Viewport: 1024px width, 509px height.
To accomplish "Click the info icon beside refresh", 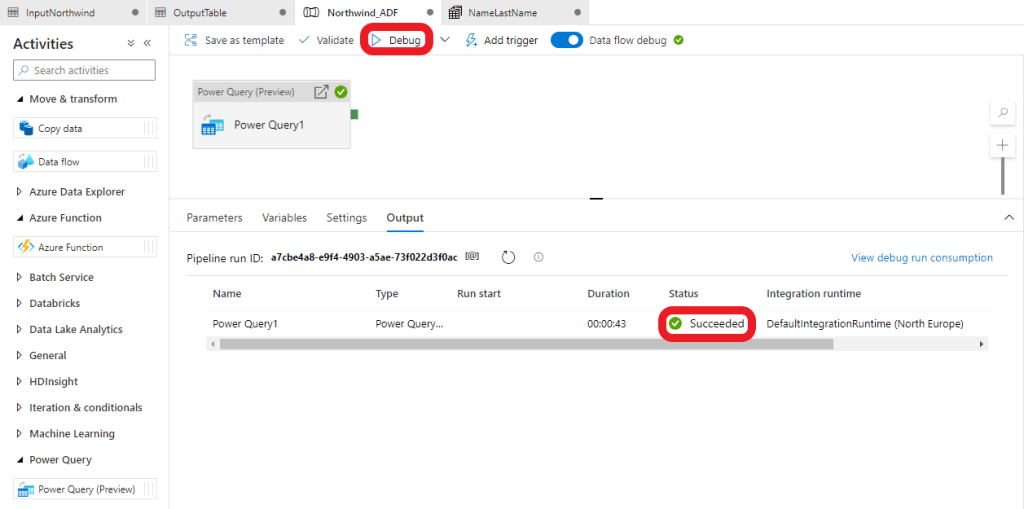I will pos(538,258).
